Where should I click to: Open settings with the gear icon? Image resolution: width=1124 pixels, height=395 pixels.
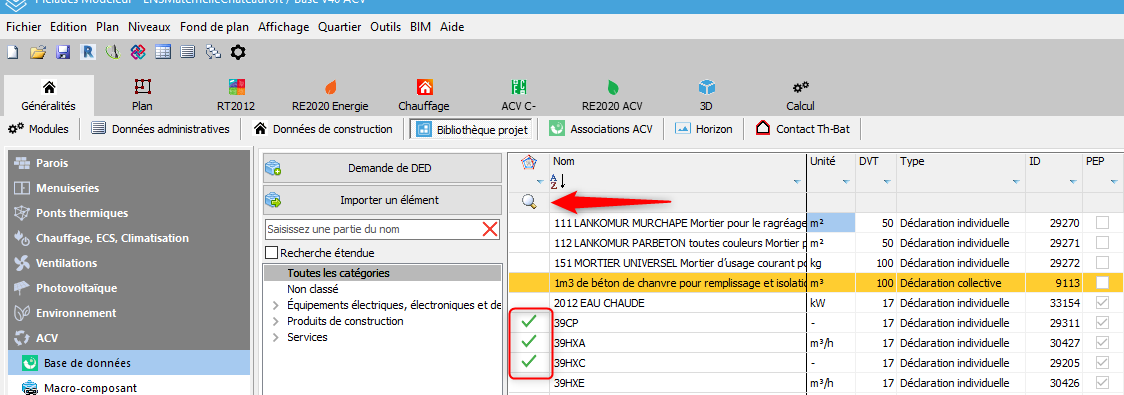pos(237,52)
